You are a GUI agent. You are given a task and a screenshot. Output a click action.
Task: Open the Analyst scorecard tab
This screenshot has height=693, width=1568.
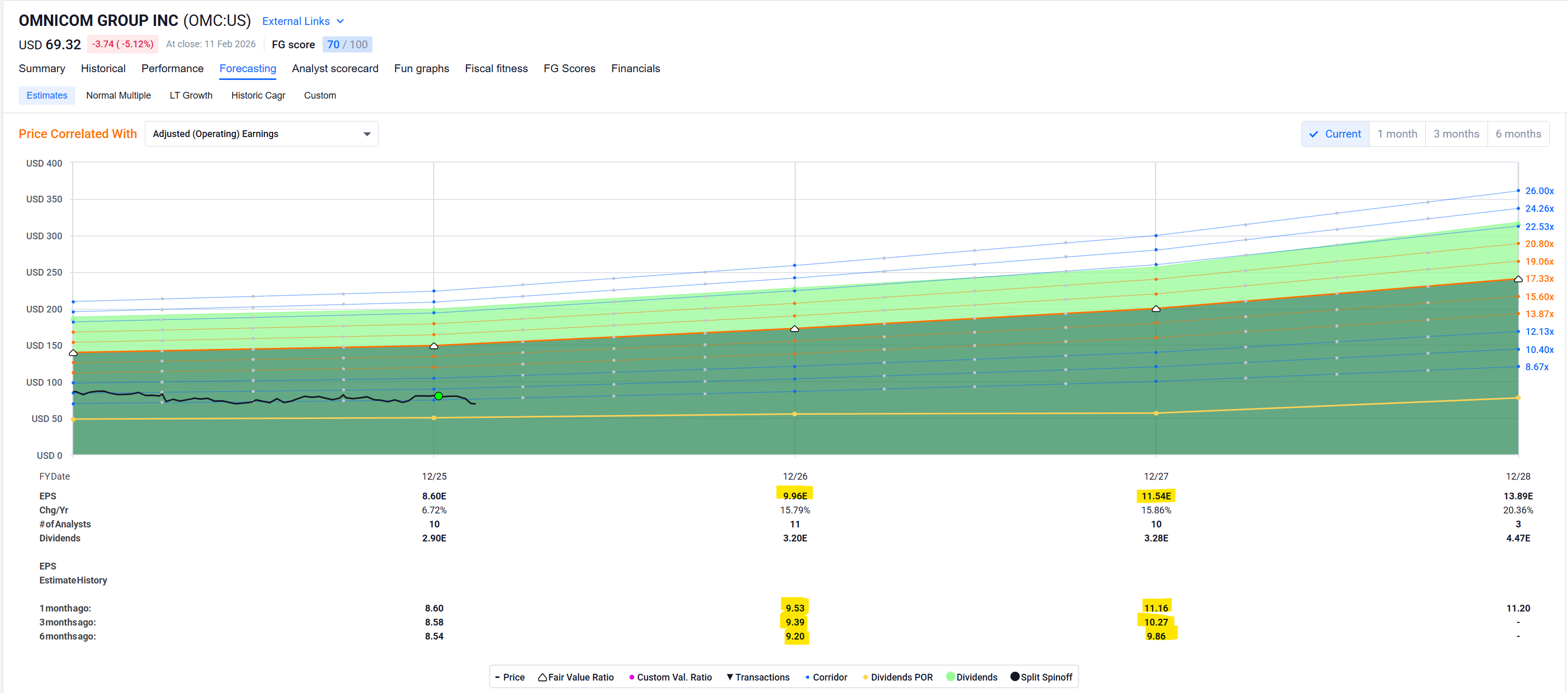[x=335, y=68]
